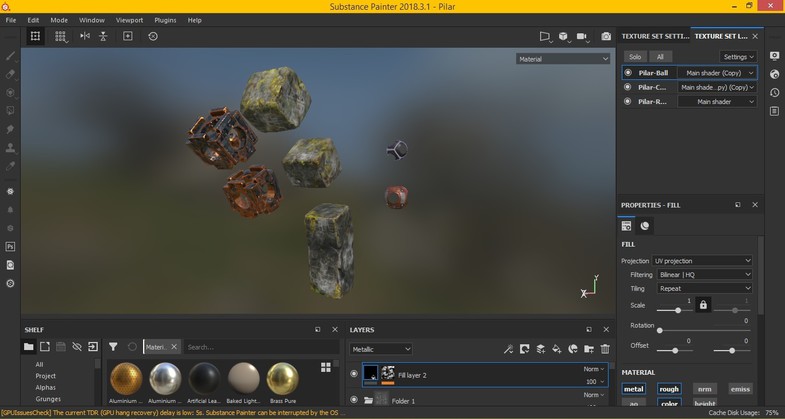Select the Eraser tool
The width and height of the screenshot is (785, 419).
tap(10, 74)
